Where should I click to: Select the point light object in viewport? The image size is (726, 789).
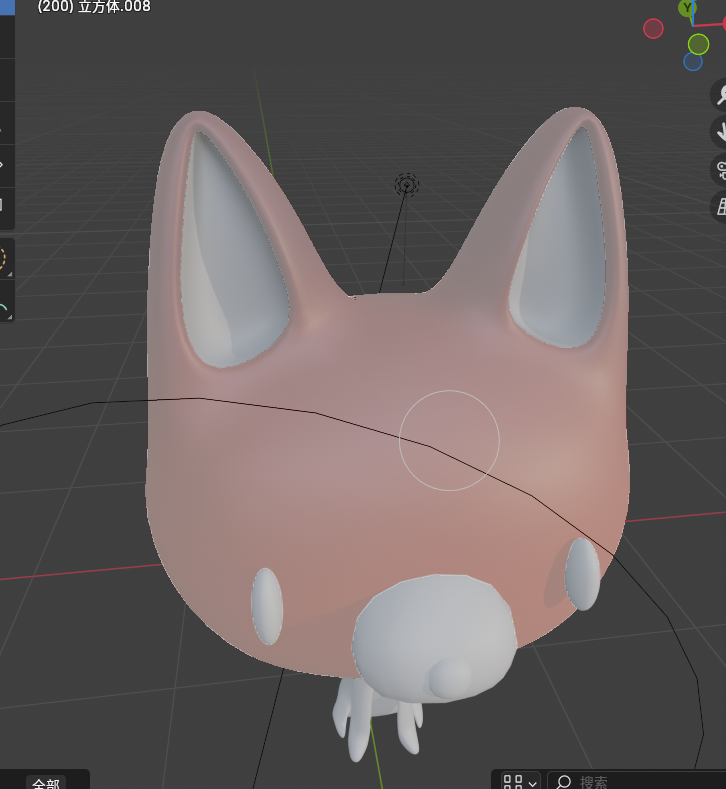tap(406, 184)
